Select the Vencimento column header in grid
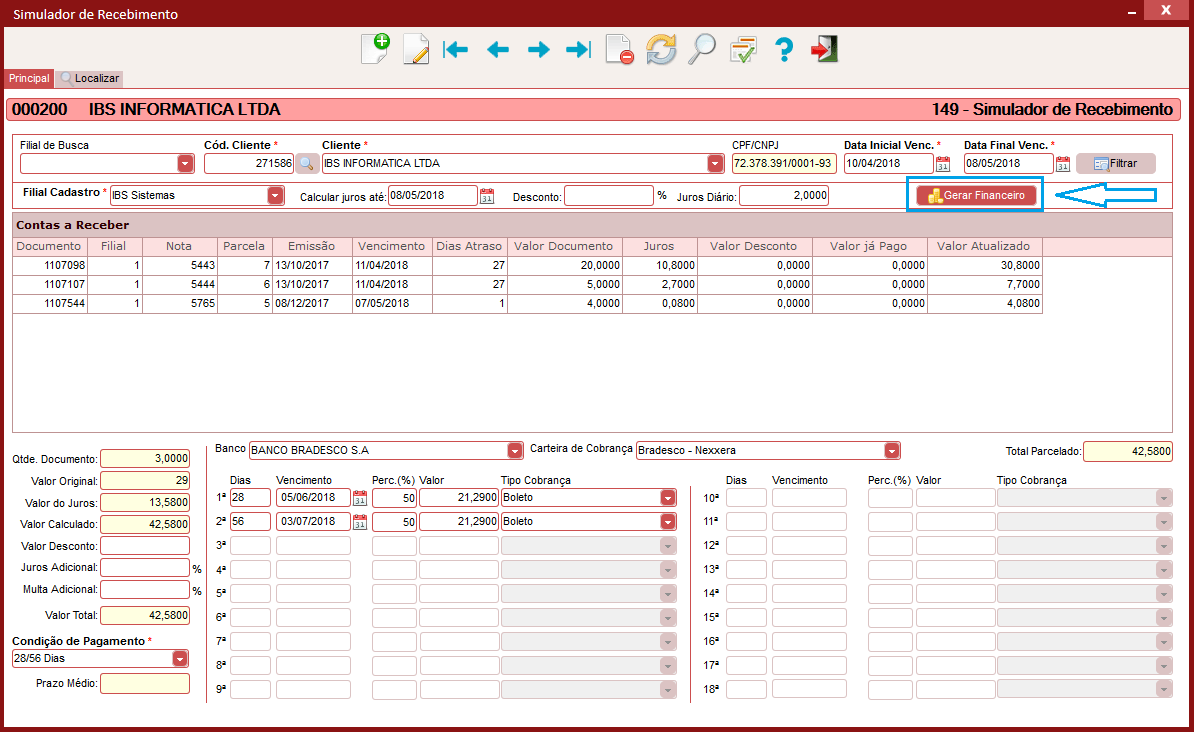This screenshot has height=732, width=1194. tap(391, 247)
